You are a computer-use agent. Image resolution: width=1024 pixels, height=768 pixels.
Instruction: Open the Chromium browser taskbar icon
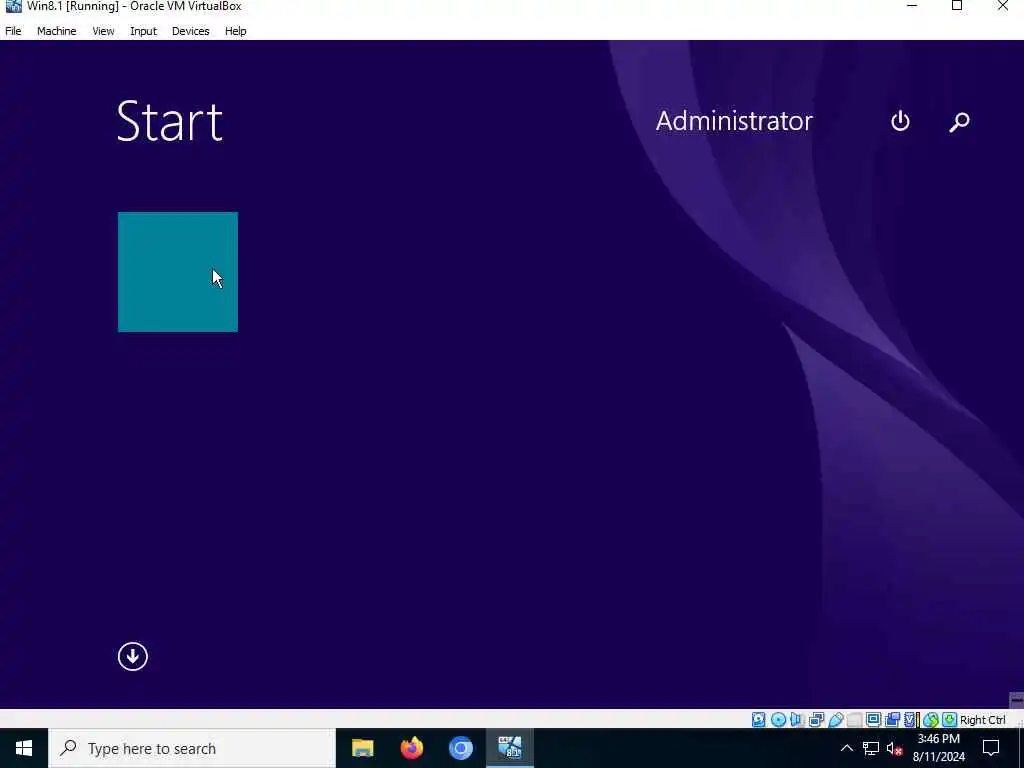[460, 748]
